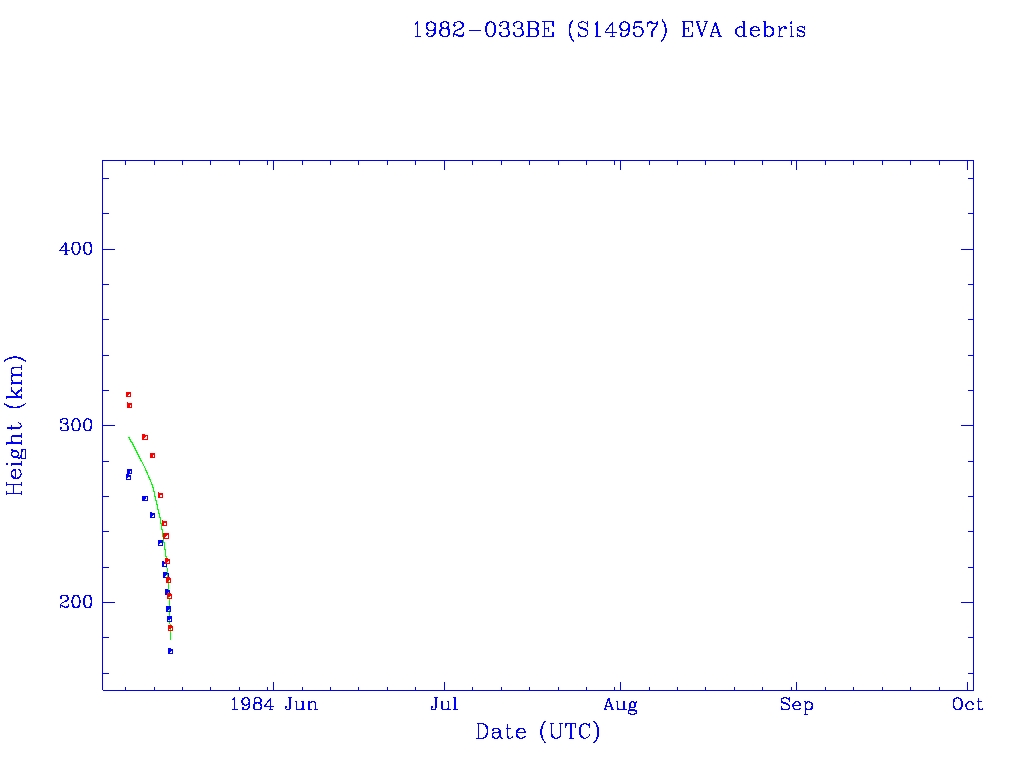Screen dimensions: 1024x768
Task: Click the bottom end of the green curve
Action: click(x=171, y=639)
